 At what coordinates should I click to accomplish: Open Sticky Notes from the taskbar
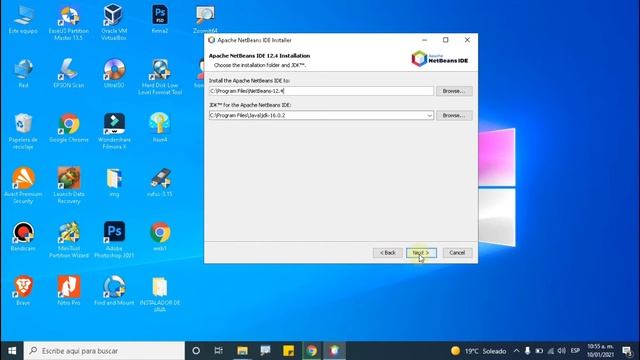tap(289, 351)
